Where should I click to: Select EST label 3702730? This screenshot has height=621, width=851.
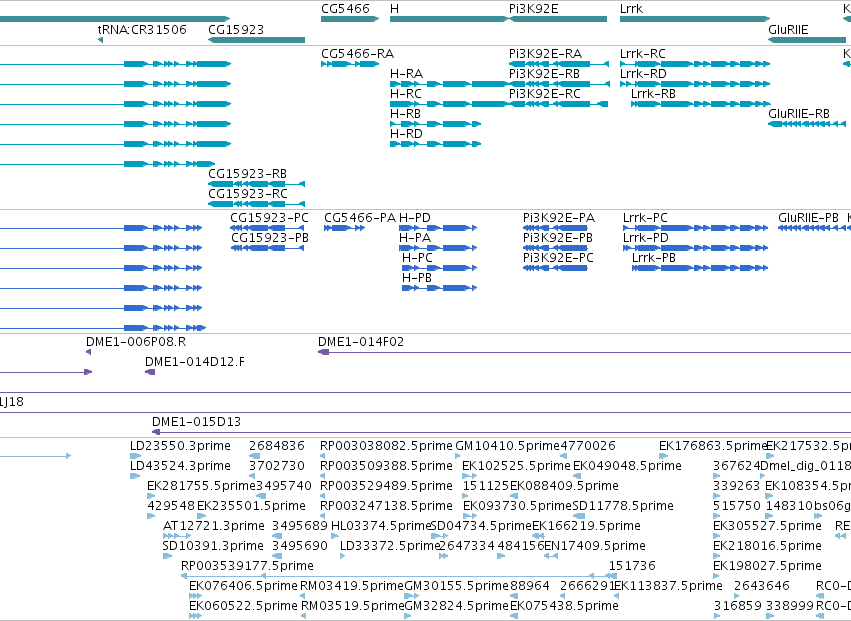(277, 466)
